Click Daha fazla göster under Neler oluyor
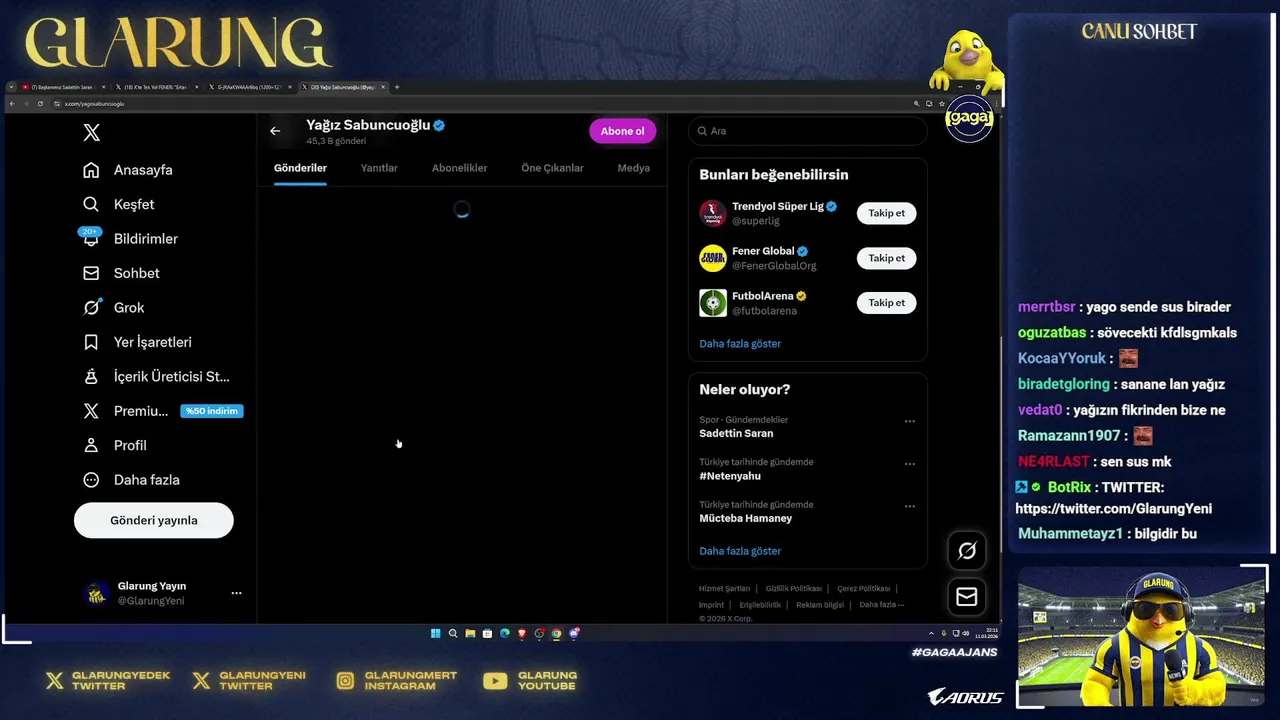The height and width of the screenshot is (720, 1280). coord(740,551)
